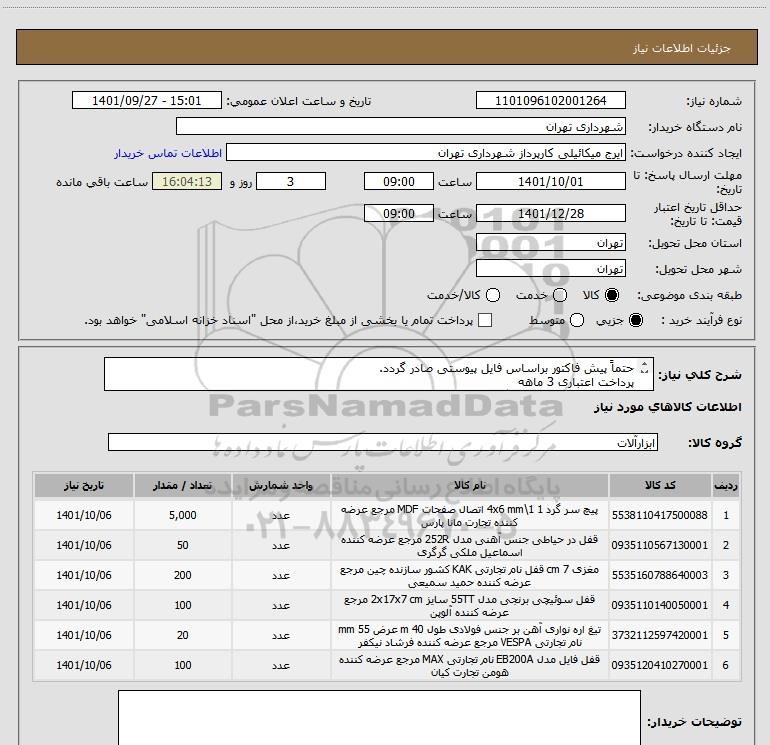Viewport: 770px width, 745px height.
Task: Click product code 0935110567130001
Action: (x=660, y=545)
